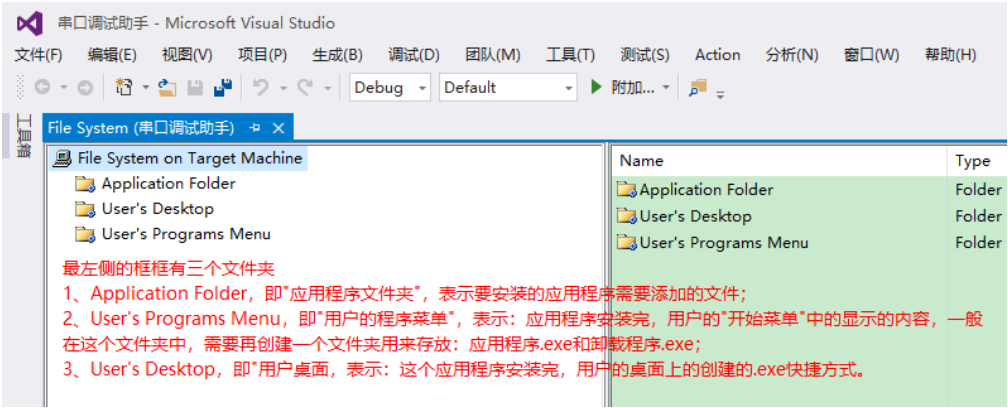
Task: Expand the arrow beside the 附加 button
Action: pyautogui.click(x=666, y=87)
